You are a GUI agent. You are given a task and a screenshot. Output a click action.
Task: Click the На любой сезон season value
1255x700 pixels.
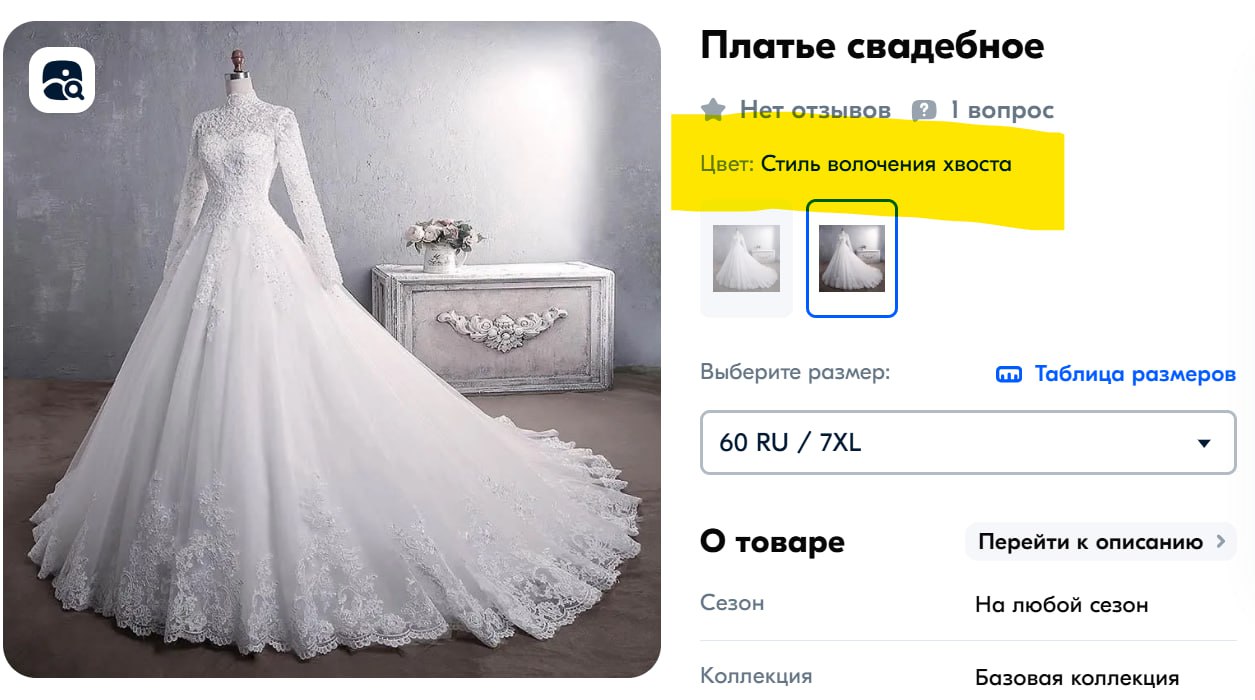pos(1061,605)
